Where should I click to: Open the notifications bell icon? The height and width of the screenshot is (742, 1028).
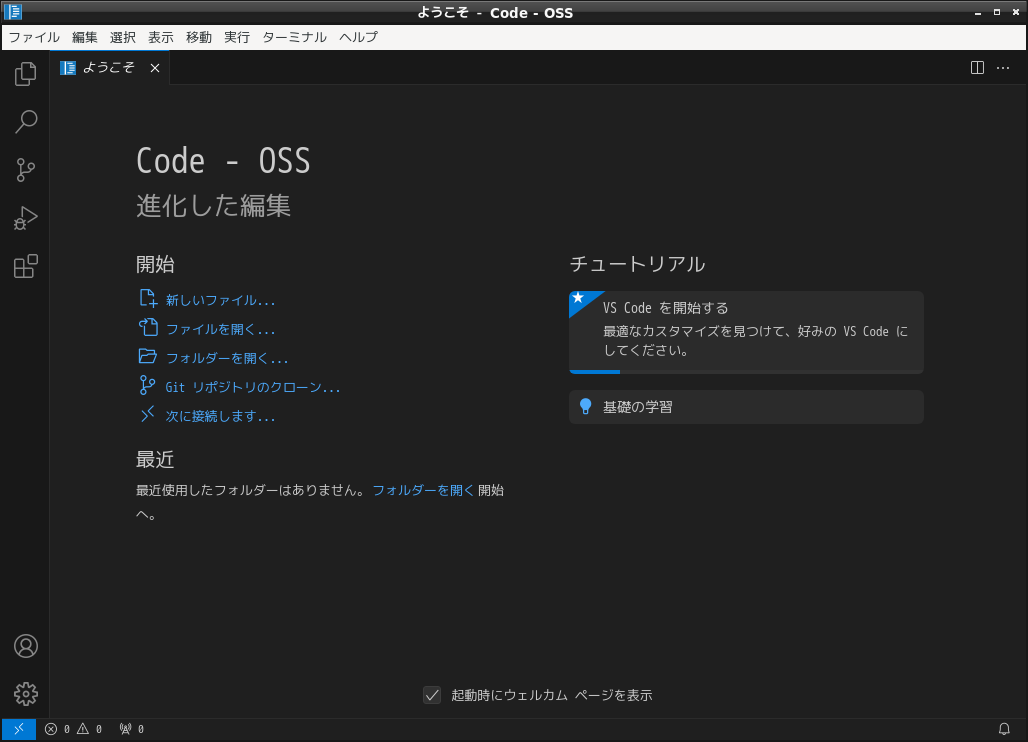[x=1004, y=729]
